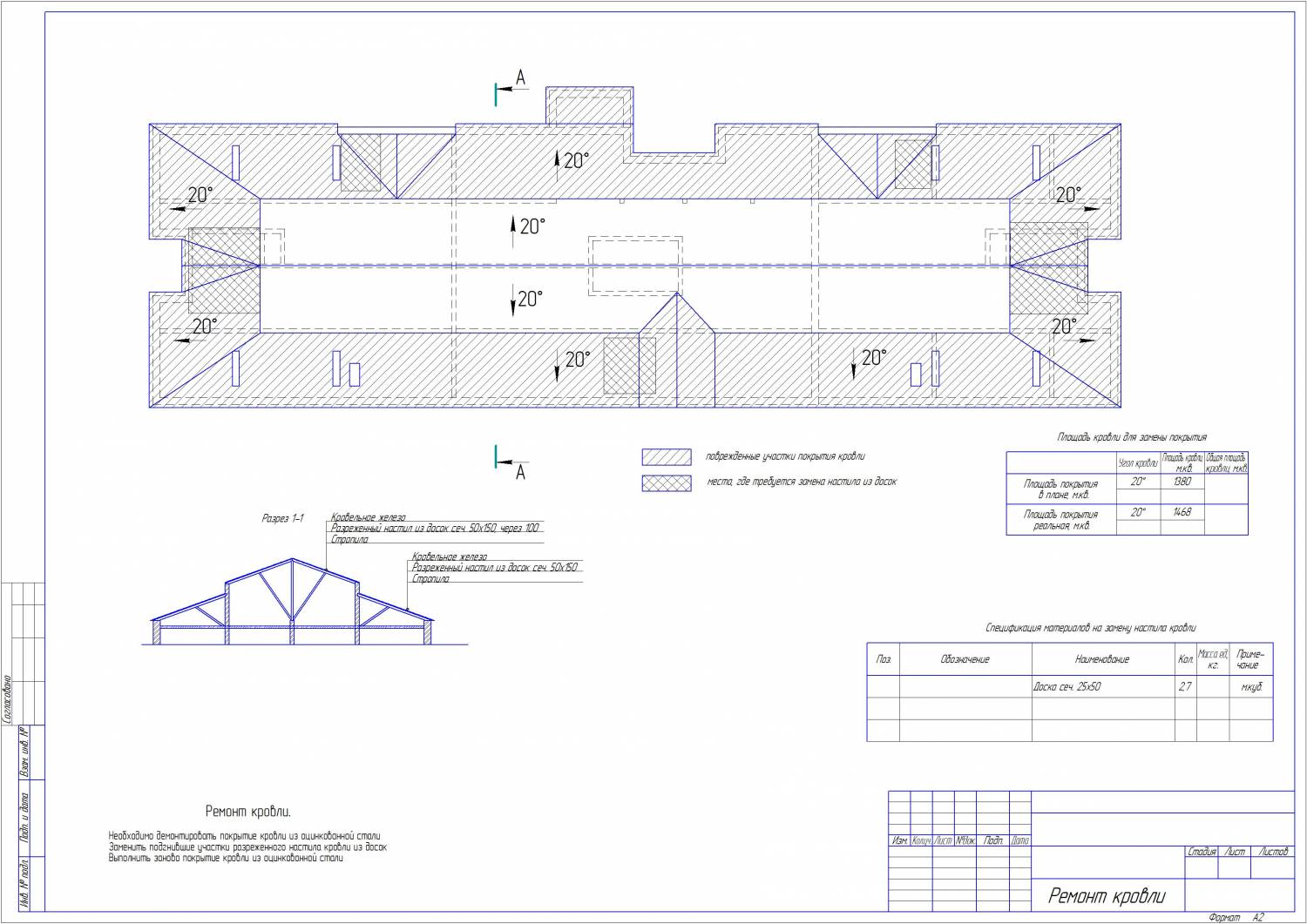
Task: Click the 1468 real area value
Action: pos(1182,512)
